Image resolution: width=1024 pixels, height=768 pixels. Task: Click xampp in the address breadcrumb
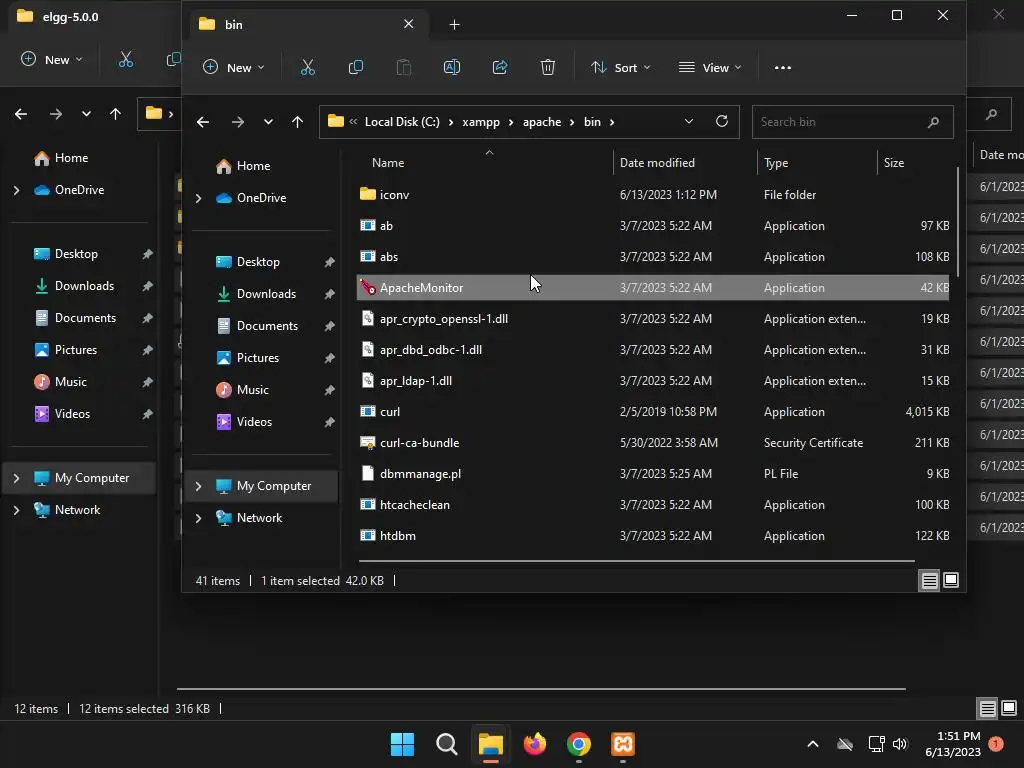coord(481,122)
